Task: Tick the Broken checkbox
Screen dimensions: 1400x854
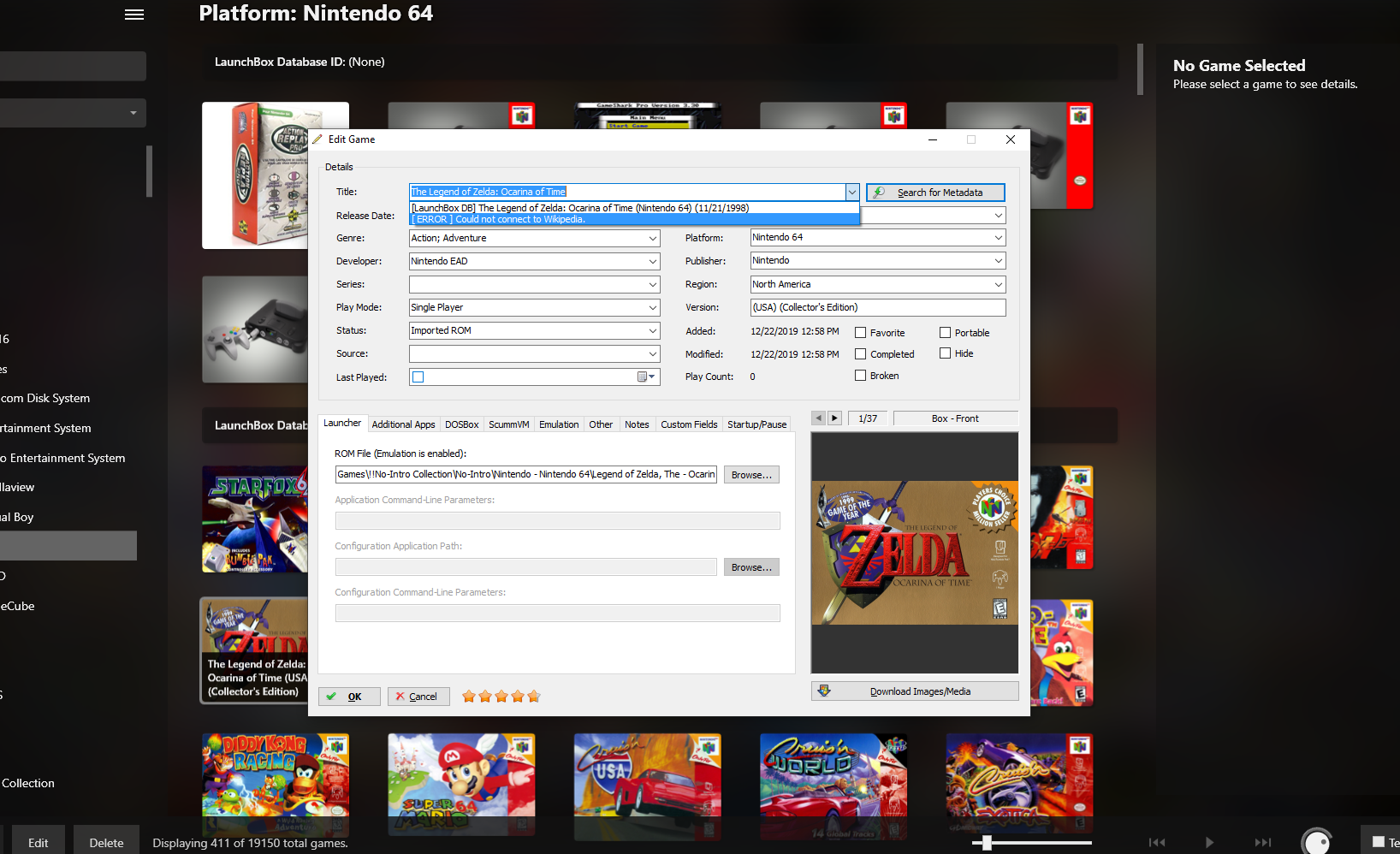Action: point(861,376)
